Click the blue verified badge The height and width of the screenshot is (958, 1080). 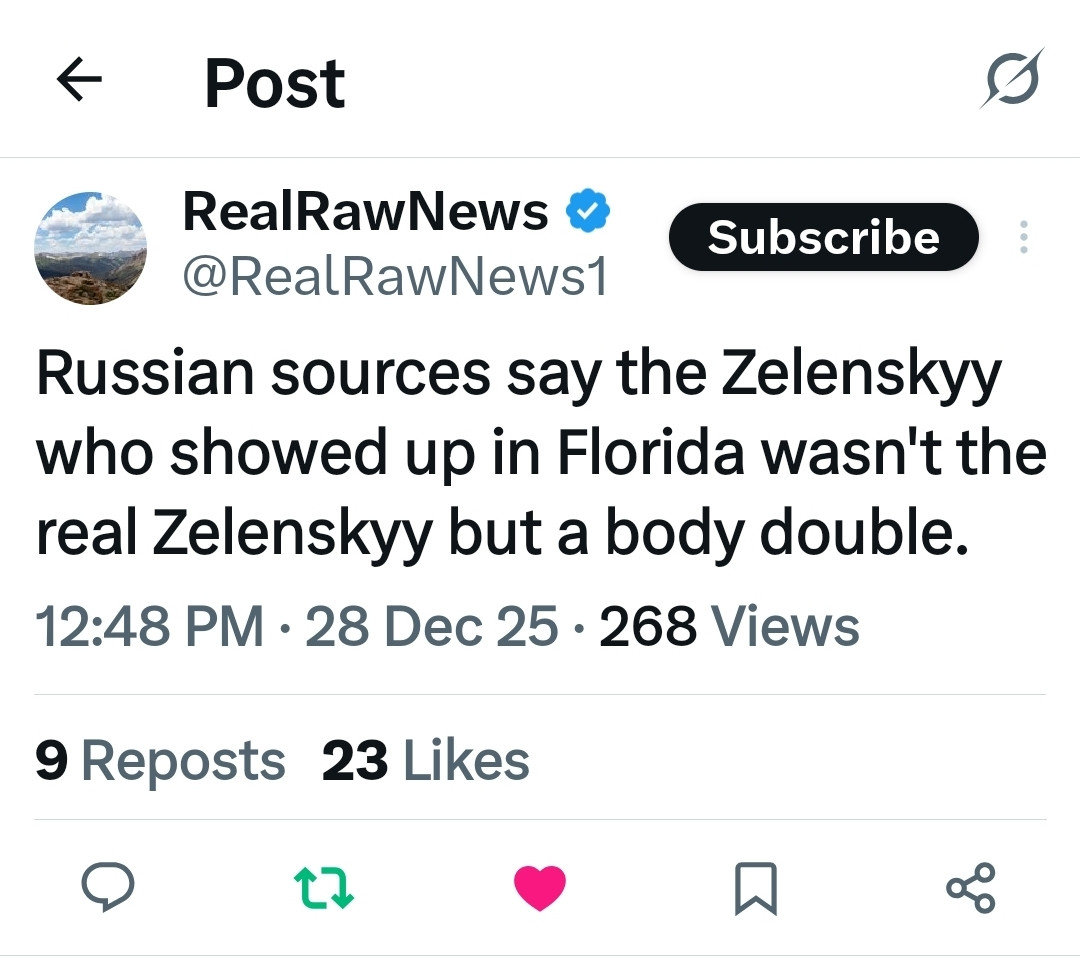tap(590, 211)
